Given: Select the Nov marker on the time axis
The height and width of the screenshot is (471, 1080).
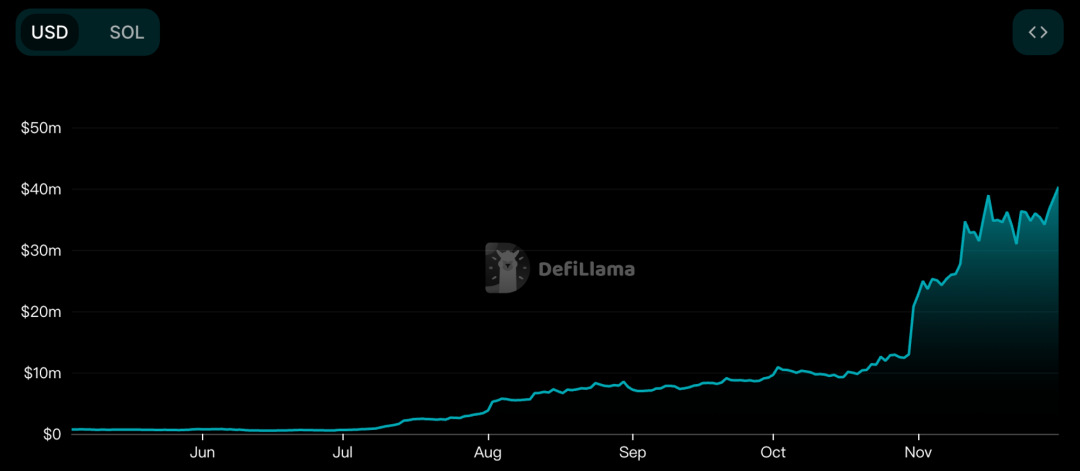Looking at the screenshot, I should 918,453.
